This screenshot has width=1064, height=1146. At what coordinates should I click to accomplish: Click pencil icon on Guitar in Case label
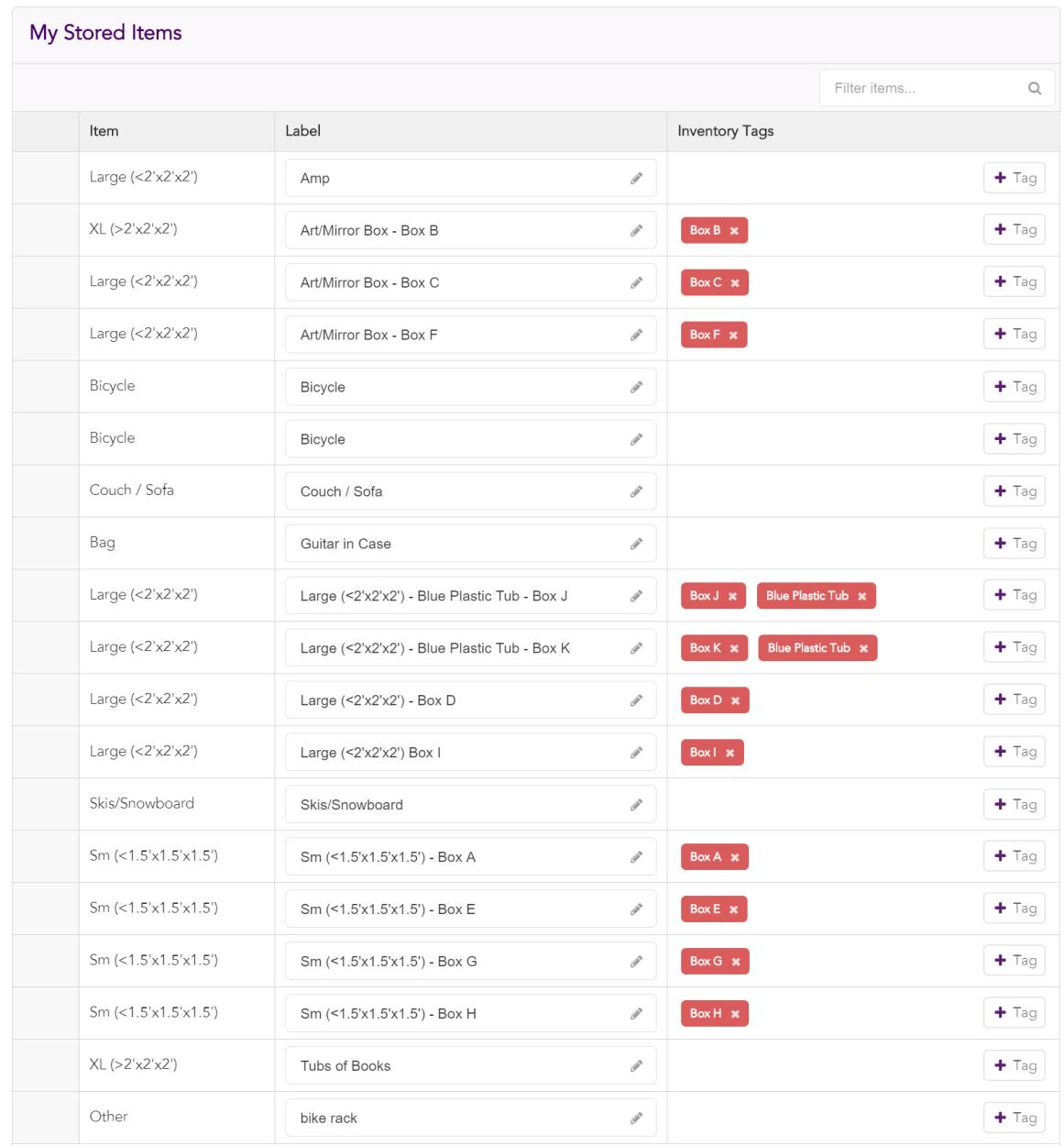[x=636, y=544]
